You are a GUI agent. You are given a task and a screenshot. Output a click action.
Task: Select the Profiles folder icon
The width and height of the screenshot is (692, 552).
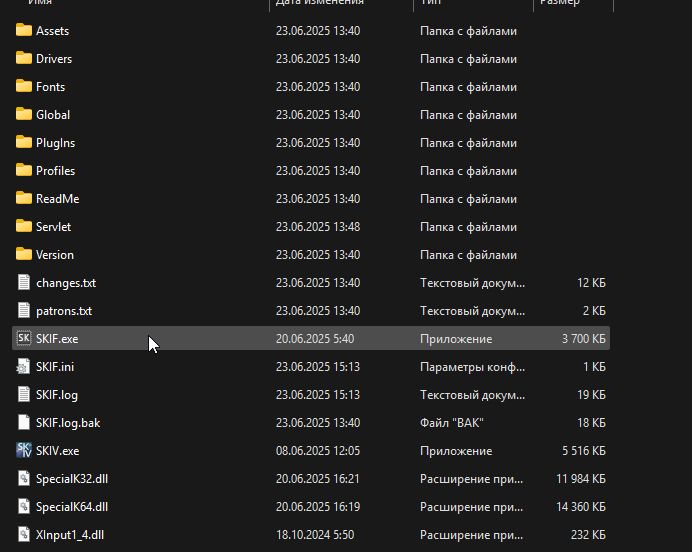click(x=24, y=170)
